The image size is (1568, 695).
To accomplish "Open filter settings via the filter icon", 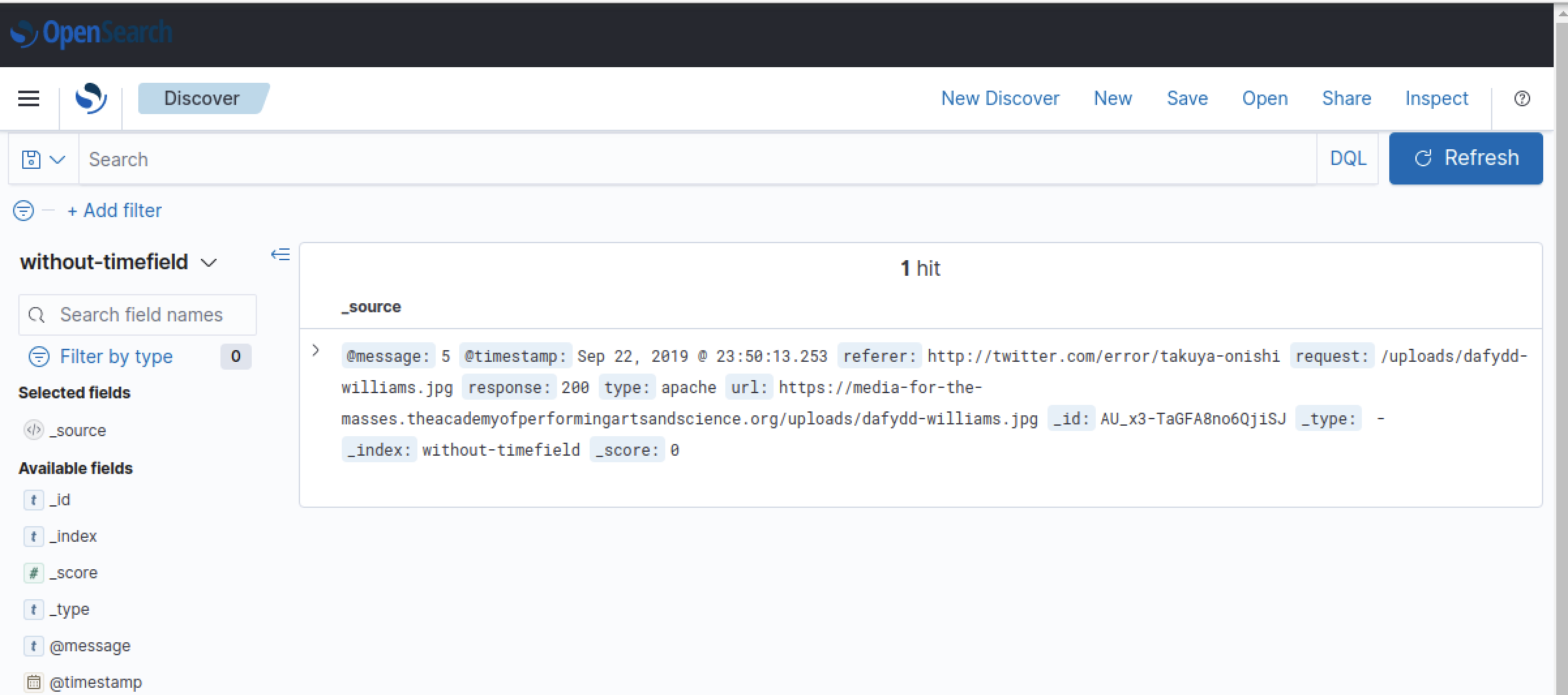I will [x=23, y=210].
